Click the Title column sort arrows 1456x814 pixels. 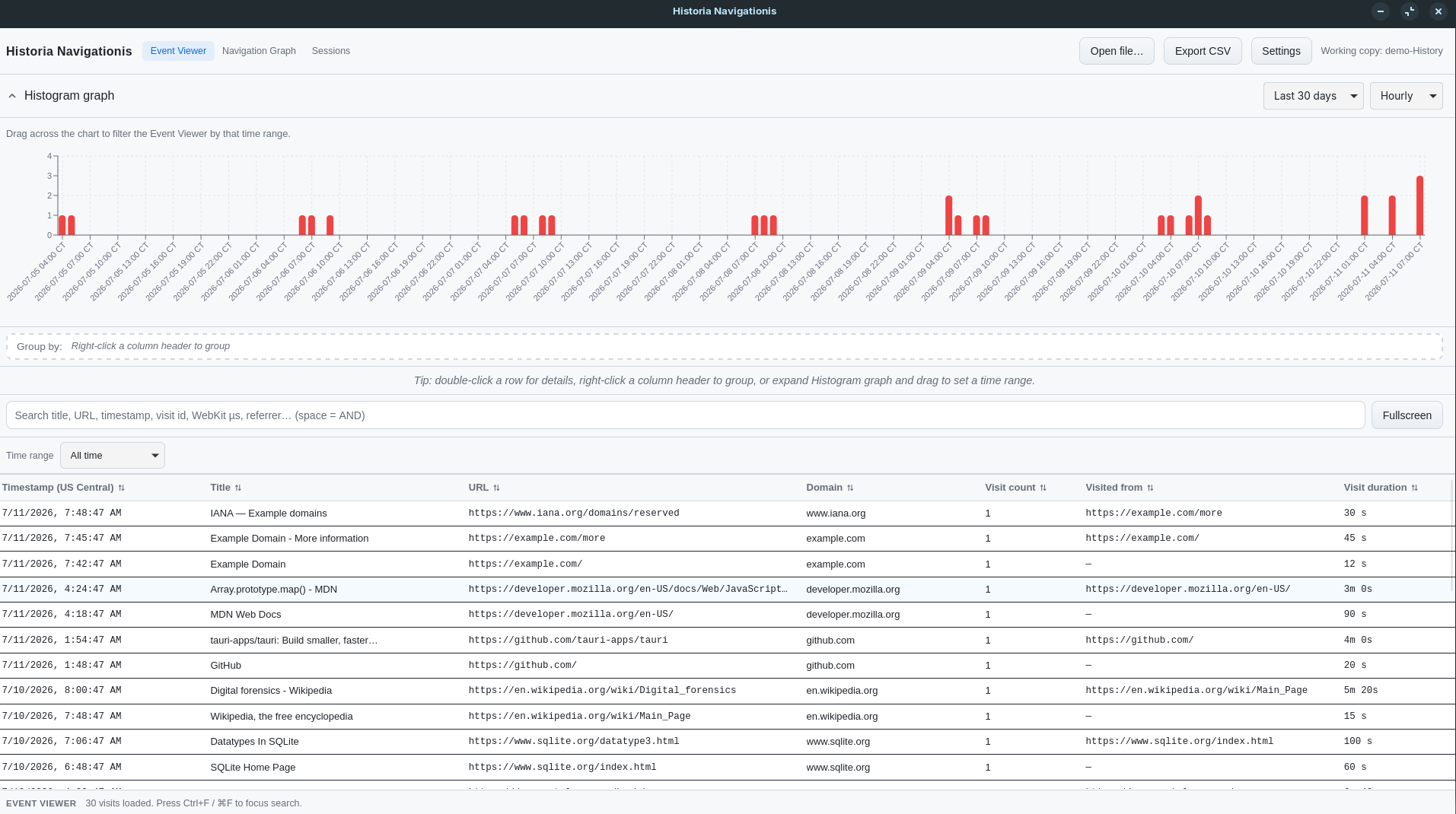tap(238, 488)
